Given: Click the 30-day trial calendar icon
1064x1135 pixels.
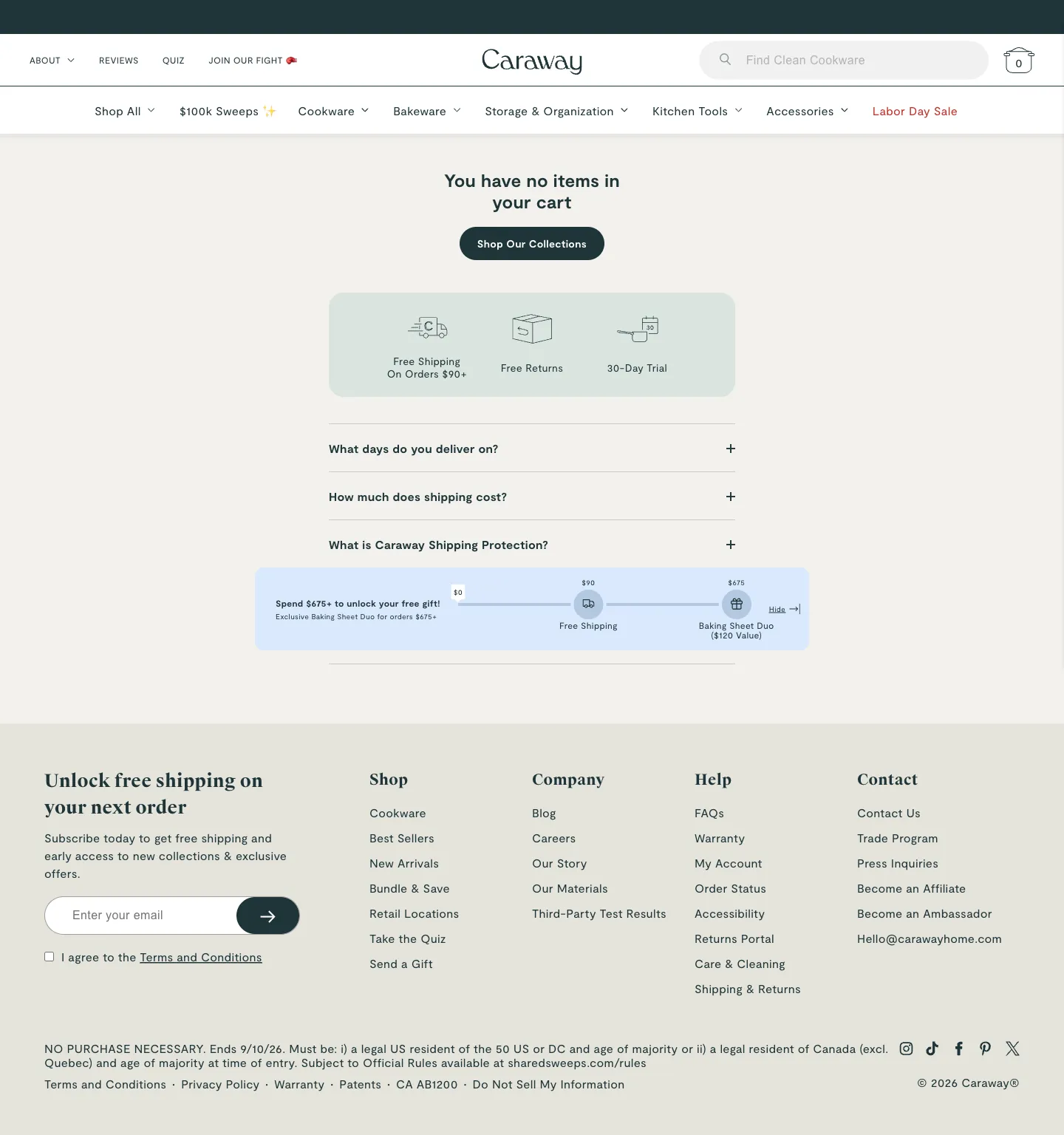Looking at the screenshot, I should (638, 329).
